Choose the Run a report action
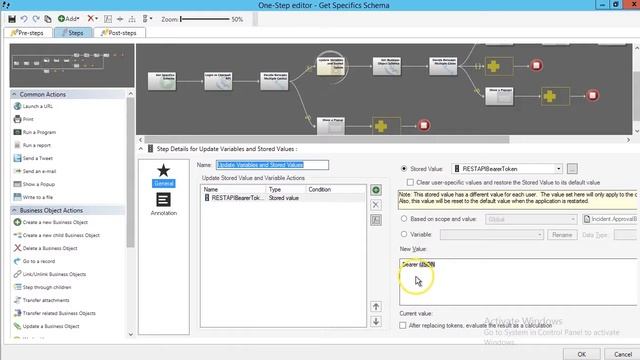 [32, 145]
